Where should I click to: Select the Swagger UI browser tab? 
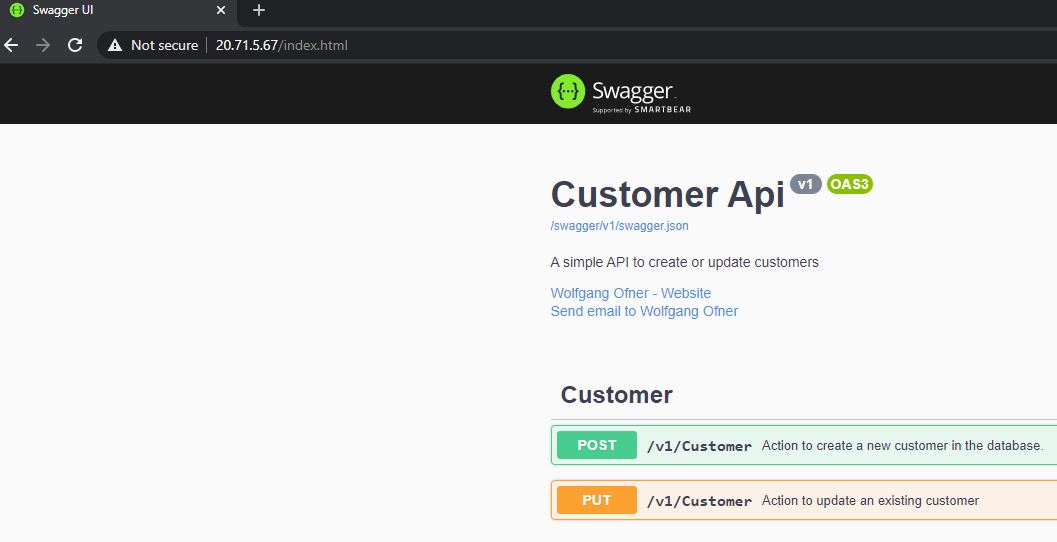(x=117, y=10)
